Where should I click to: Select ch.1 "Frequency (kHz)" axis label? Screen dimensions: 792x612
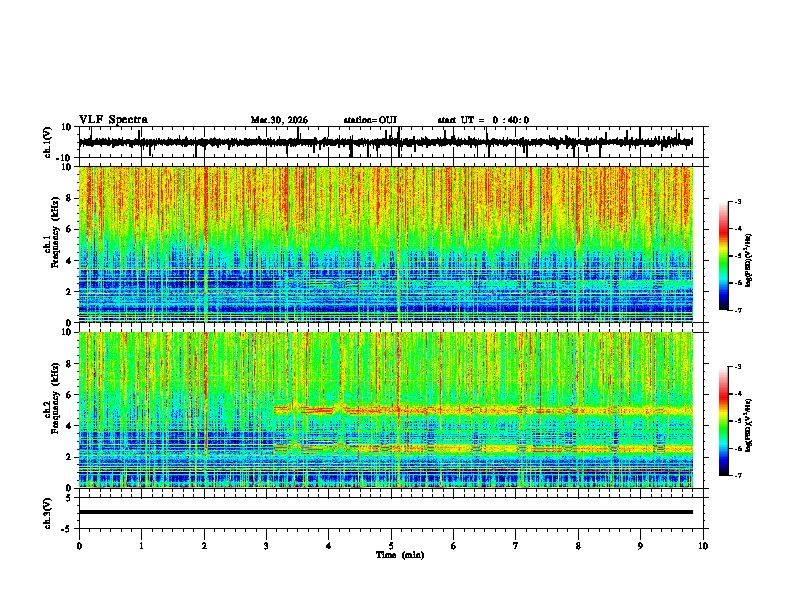tap(54, 233)
